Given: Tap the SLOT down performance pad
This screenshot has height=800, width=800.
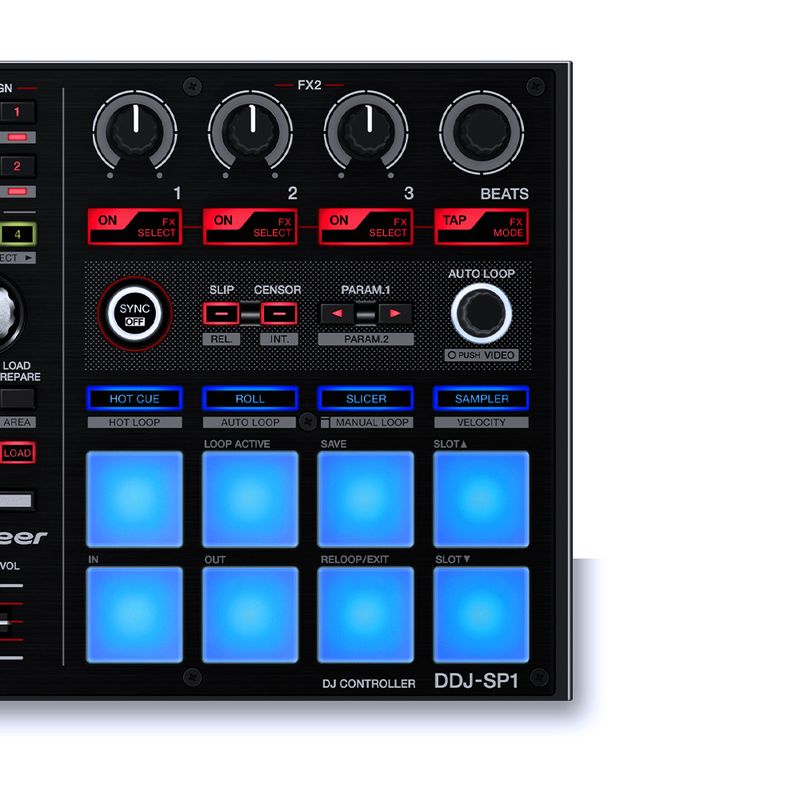Looking at the screenshot, I should tap(482, 615).
